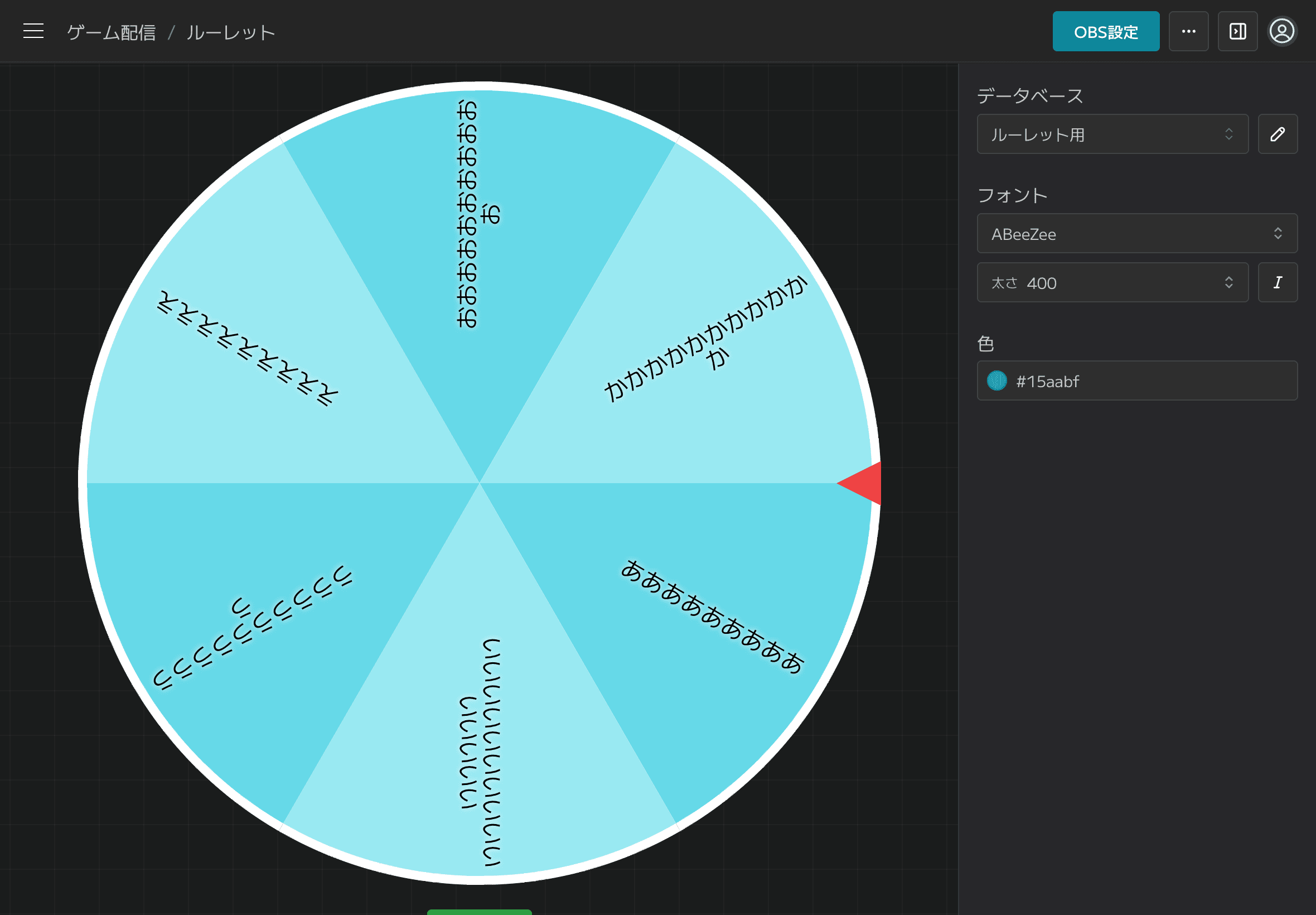The width and height of the screenshot is (1316, 915).
Task: Open the user account avatar menu
Action: point(1281,32)
